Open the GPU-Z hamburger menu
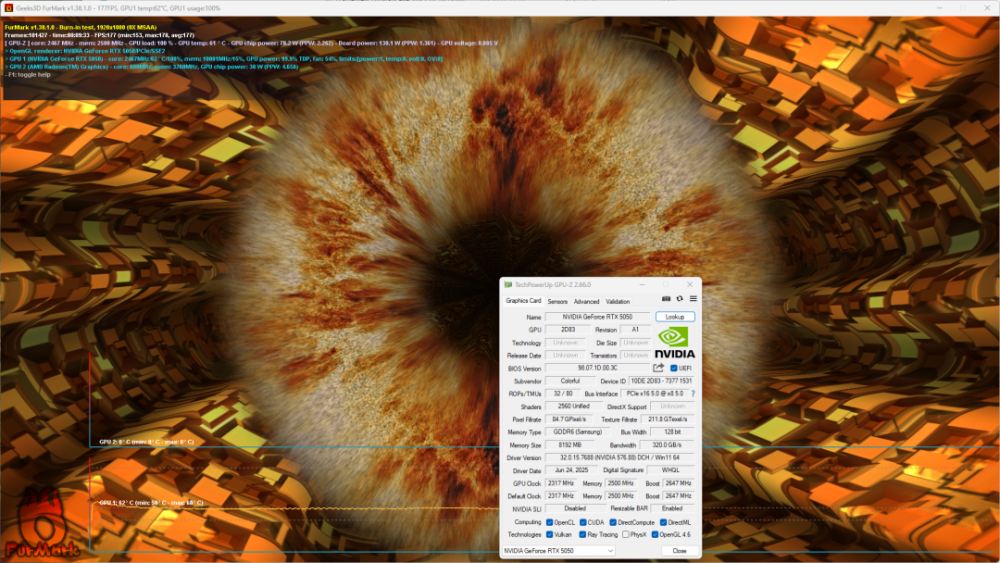The height and width of the screenshot is (563, 1000). coord(693,299)
